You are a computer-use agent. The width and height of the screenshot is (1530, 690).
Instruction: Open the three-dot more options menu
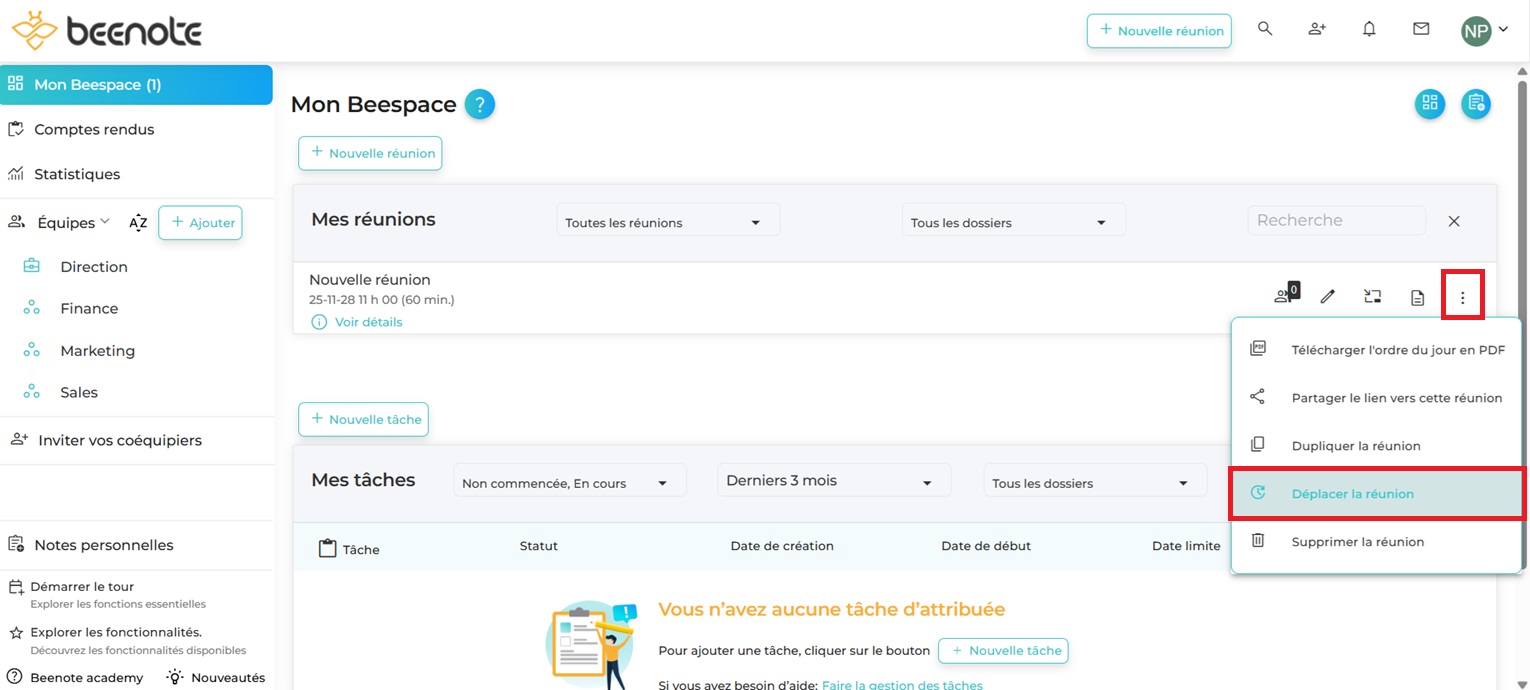point(1462,297)
